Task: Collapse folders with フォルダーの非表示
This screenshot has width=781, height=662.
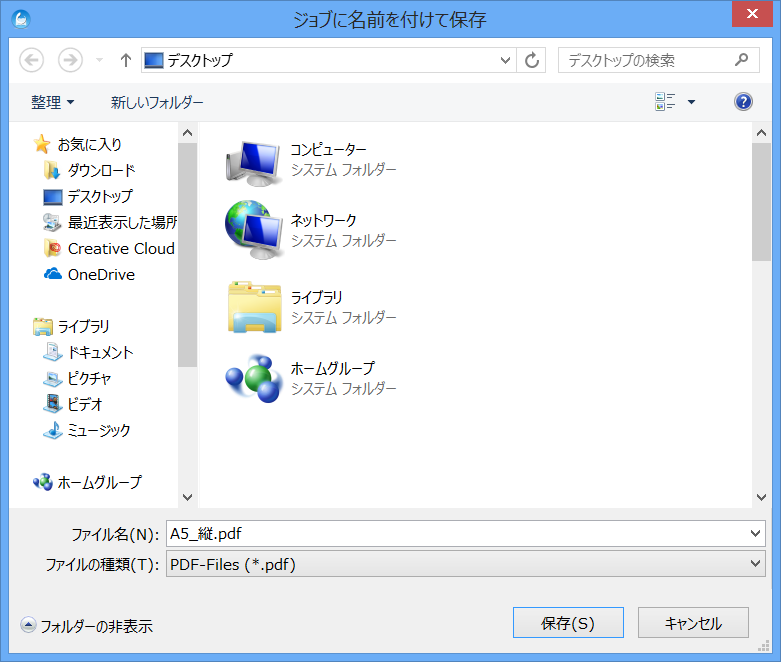Action: [87, 626]
